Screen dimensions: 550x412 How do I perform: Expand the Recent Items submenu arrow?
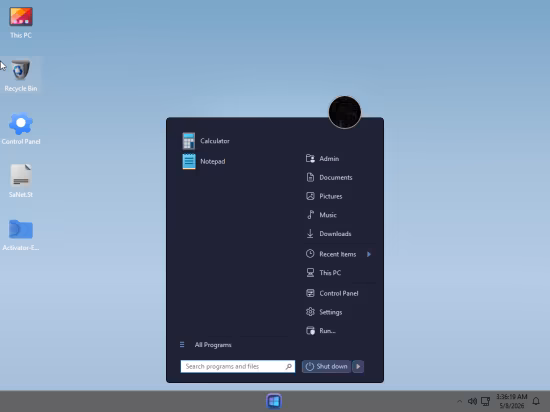369,254
